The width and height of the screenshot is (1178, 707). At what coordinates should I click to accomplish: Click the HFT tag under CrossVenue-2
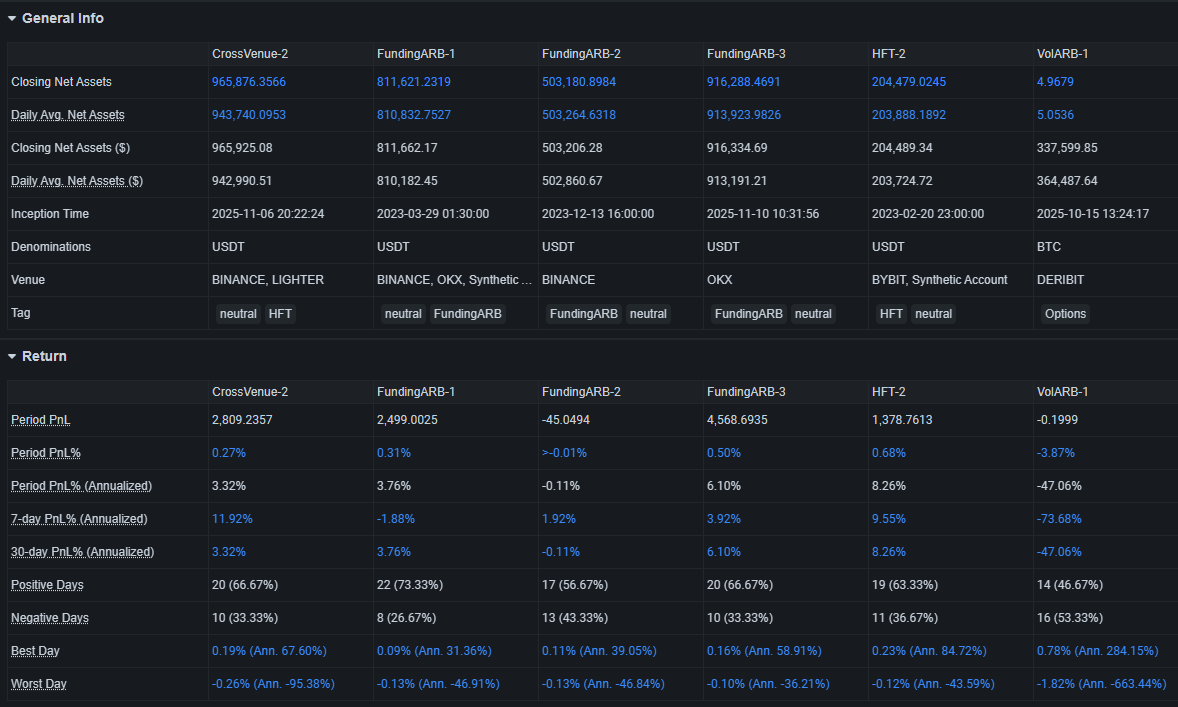280,314
